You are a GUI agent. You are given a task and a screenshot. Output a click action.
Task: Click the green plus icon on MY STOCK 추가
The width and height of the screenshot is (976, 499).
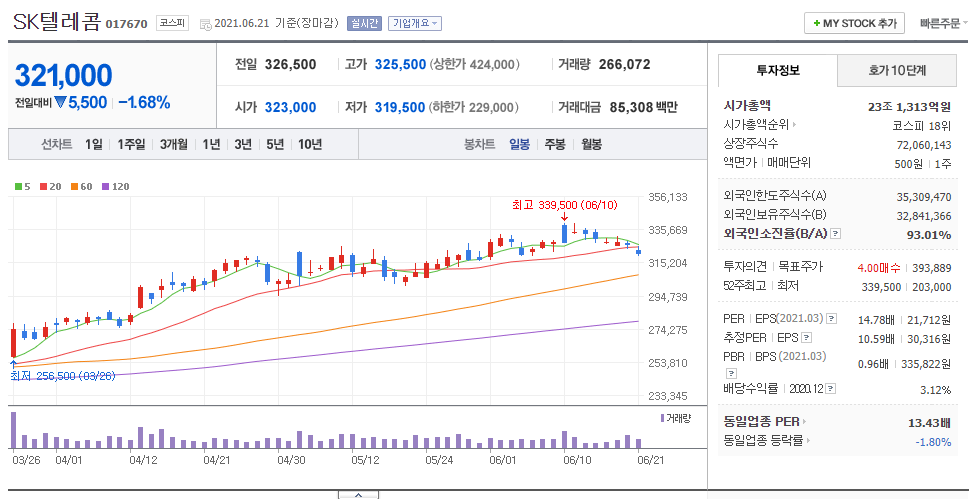click(x=816, y=24)
